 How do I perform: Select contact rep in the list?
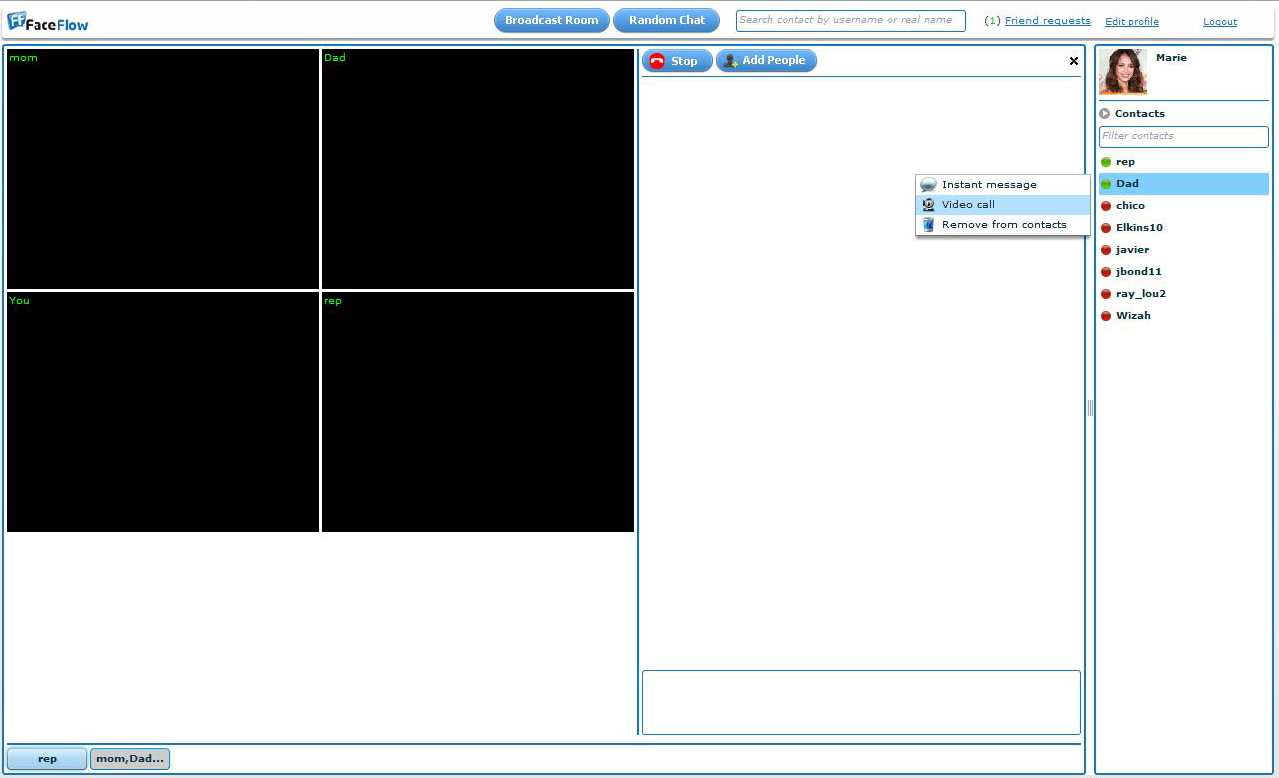coord(1184,162)
